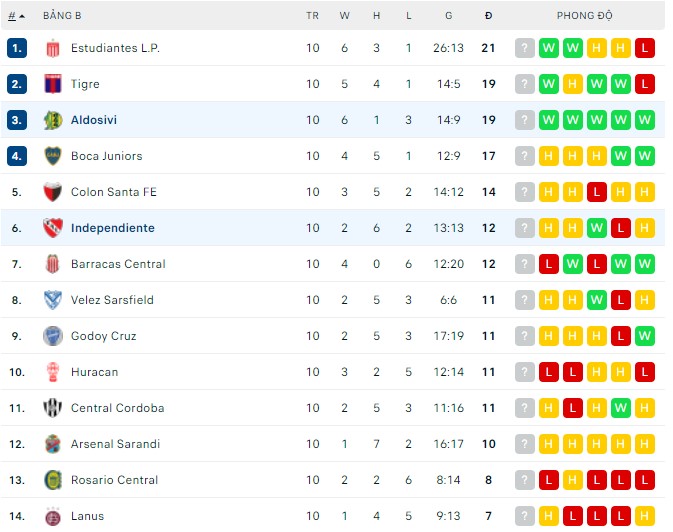
Task: Sort standings by the Đ points header
Action: click(488, 16)
